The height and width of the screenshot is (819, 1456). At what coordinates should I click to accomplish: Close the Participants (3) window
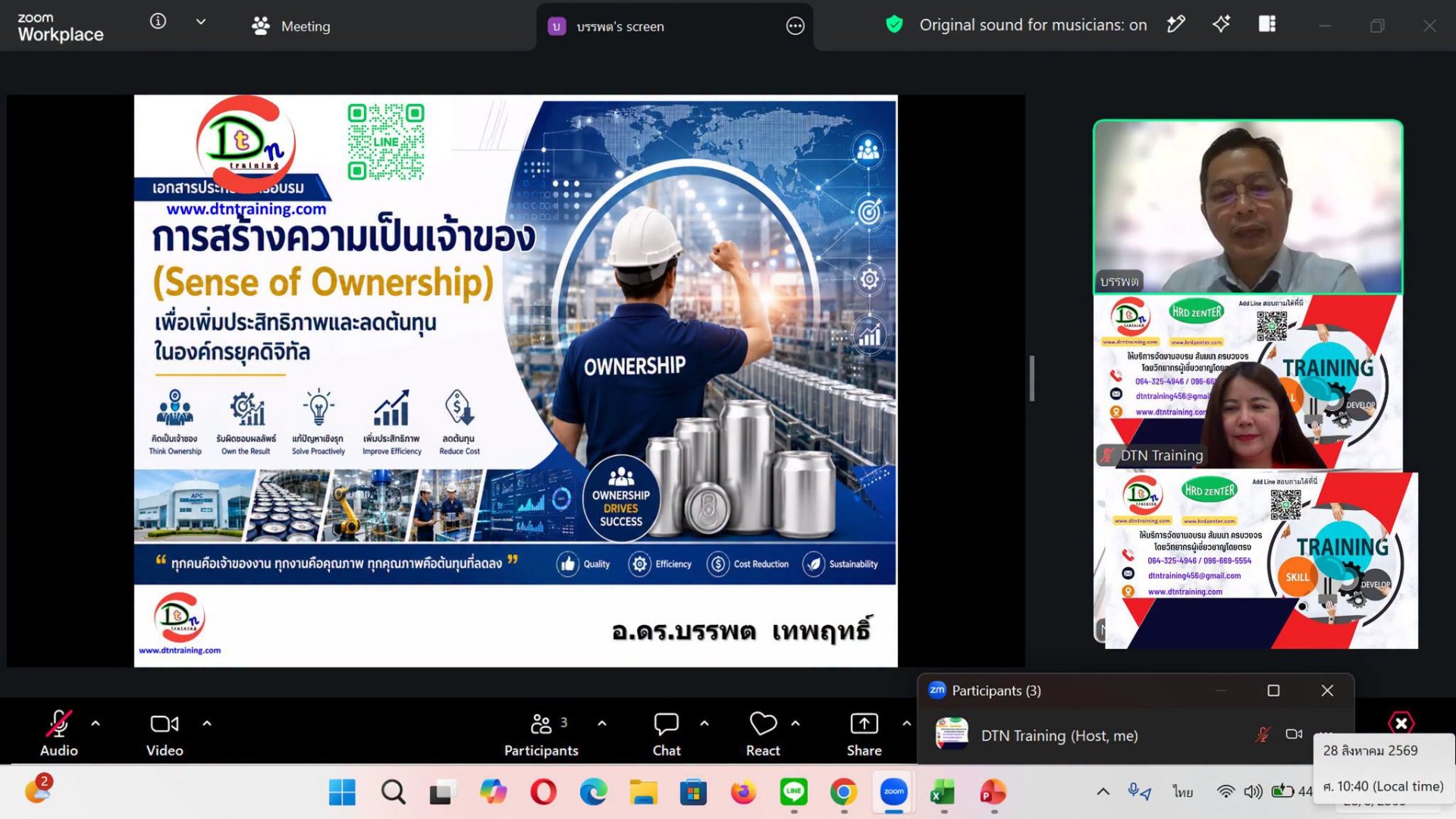[x=1327, y=691]
